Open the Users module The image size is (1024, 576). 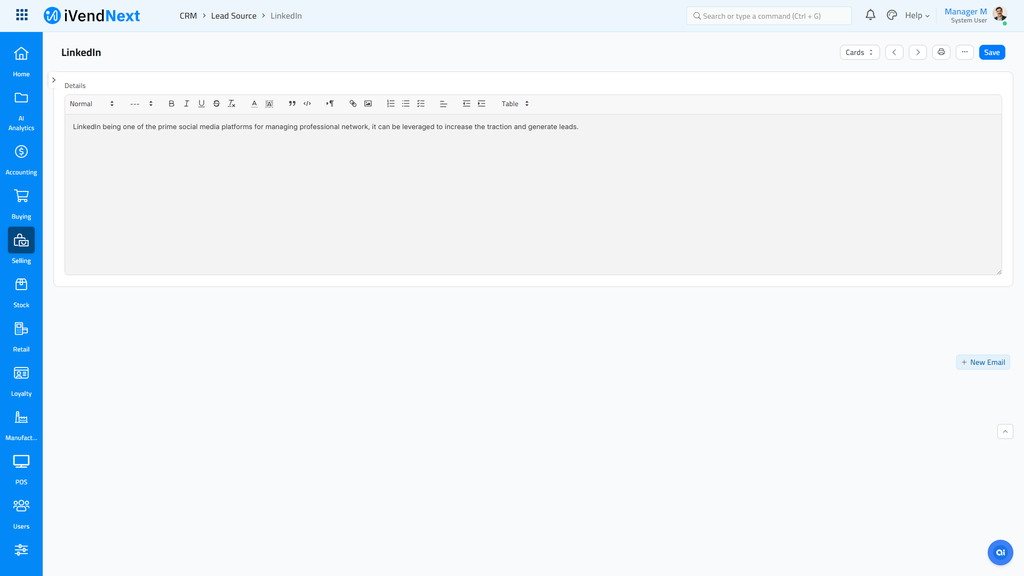pos(21,513)
